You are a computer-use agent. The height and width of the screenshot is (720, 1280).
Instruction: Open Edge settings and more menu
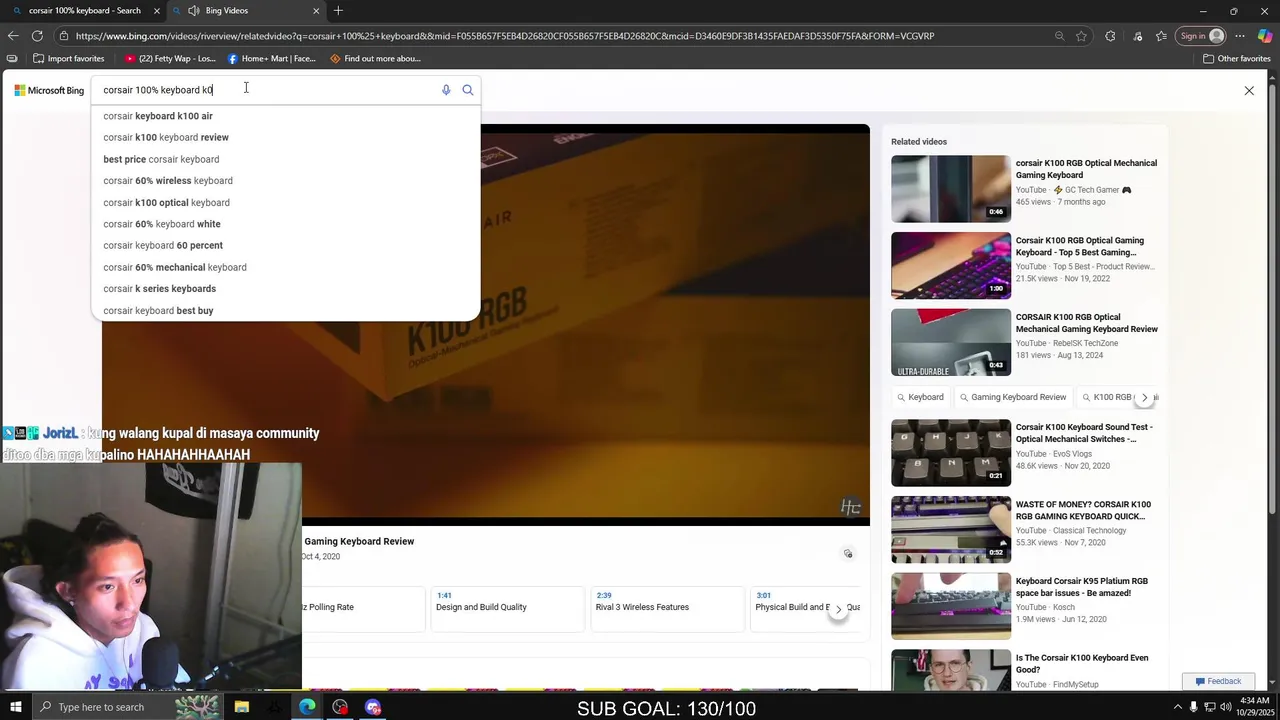click(1240, 36)
